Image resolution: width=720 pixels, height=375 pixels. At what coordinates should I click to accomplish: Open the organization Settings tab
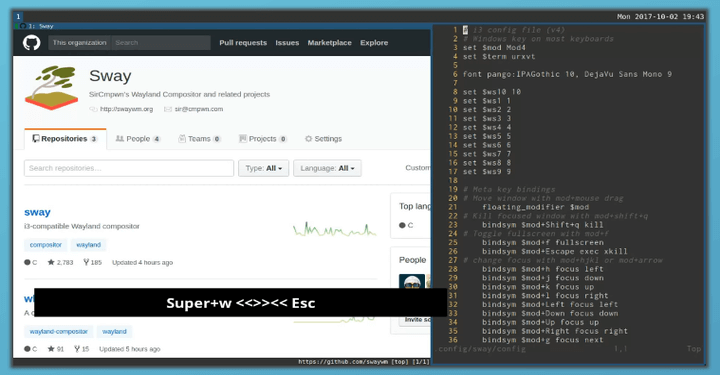pyautogui.click(x=323, y=139)
